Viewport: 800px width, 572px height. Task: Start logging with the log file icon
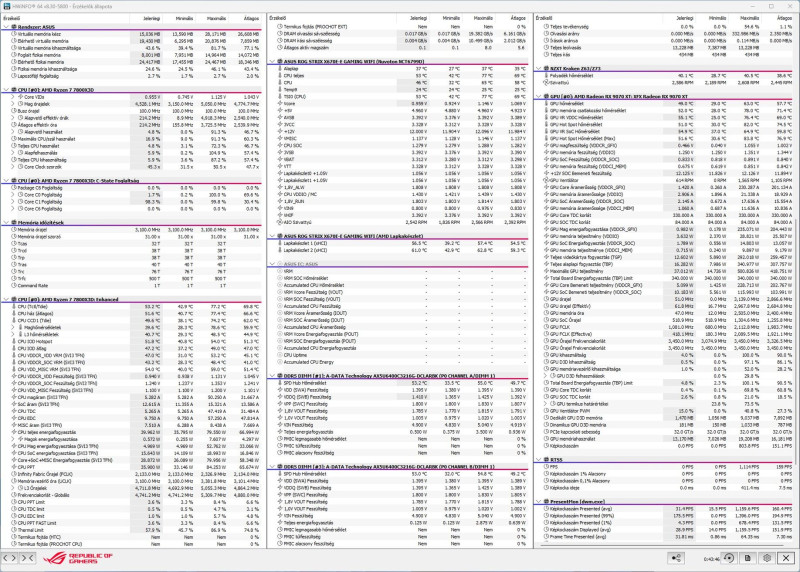[748, 558]
